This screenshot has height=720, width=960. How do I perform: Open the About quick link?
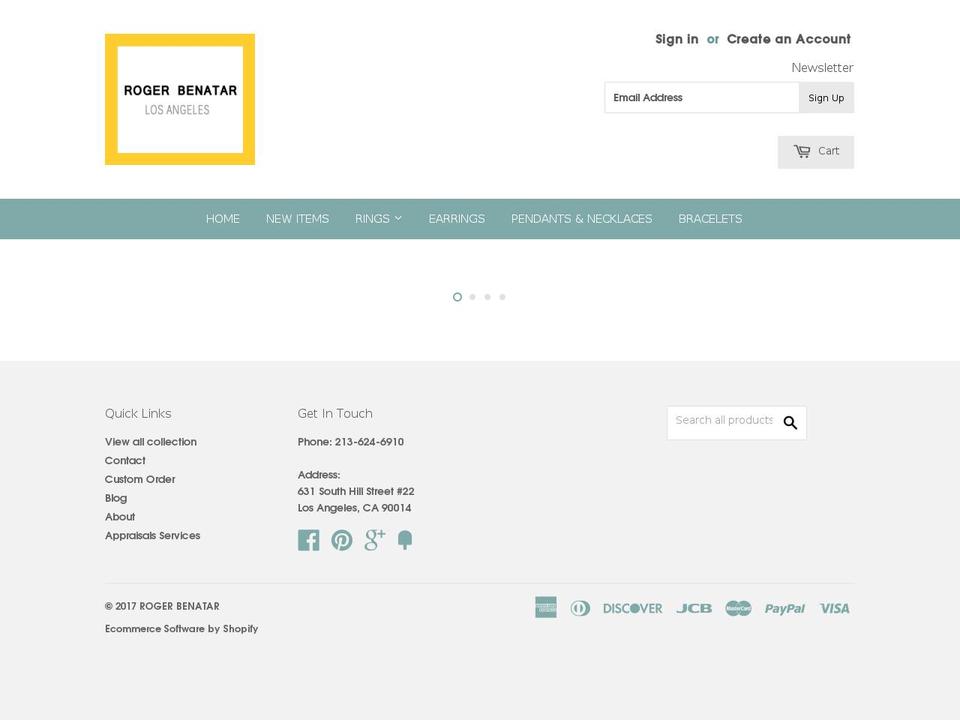coord(119,517)
